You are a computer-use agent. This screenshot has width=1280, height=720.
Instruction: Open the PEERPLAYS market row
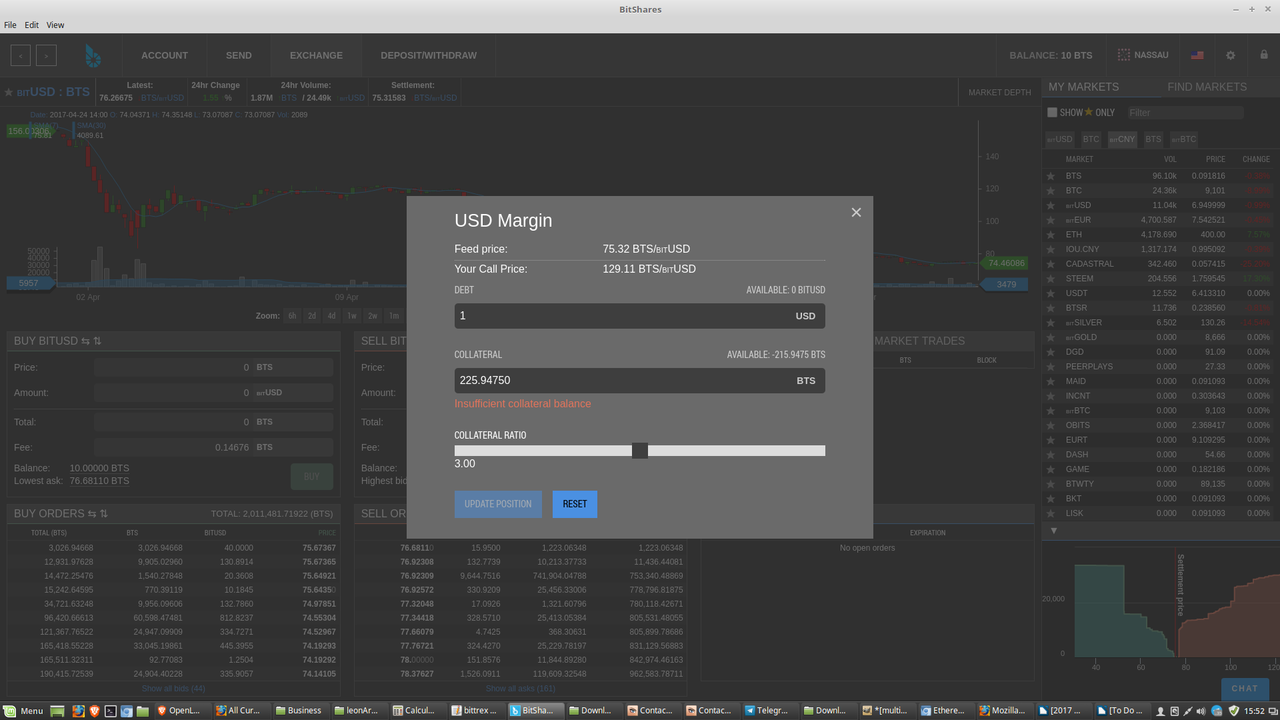click(x=1160, y=367)
